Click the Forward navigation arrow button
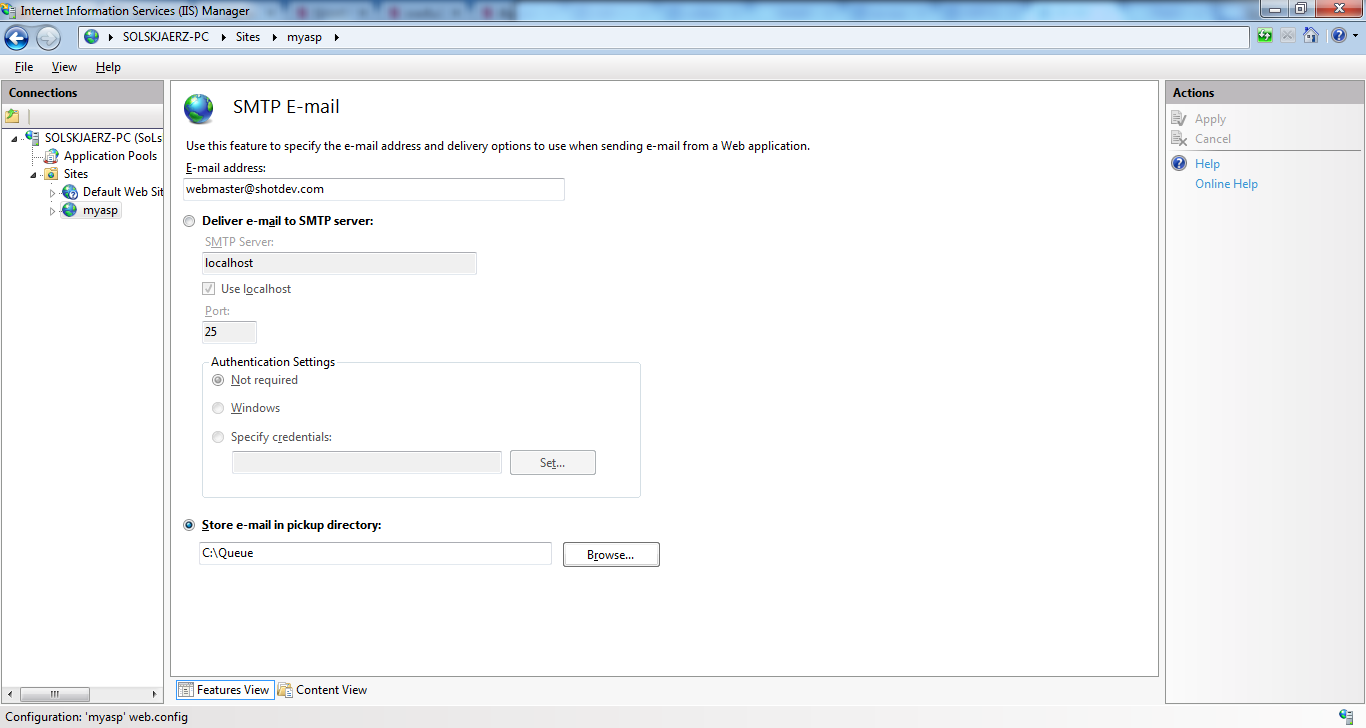This screenshot has height=728, width=1366. click(x=48, y=38)
